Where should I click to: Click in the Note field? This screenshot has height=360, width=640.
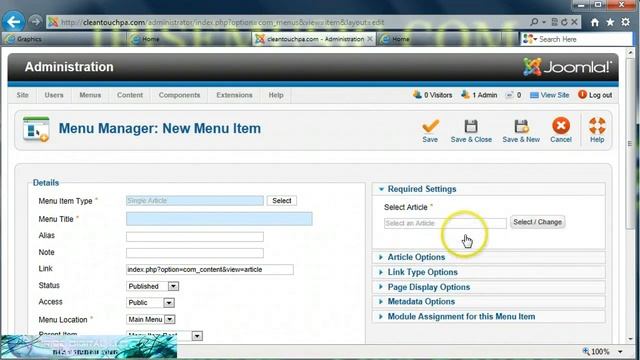coord(195,253)
